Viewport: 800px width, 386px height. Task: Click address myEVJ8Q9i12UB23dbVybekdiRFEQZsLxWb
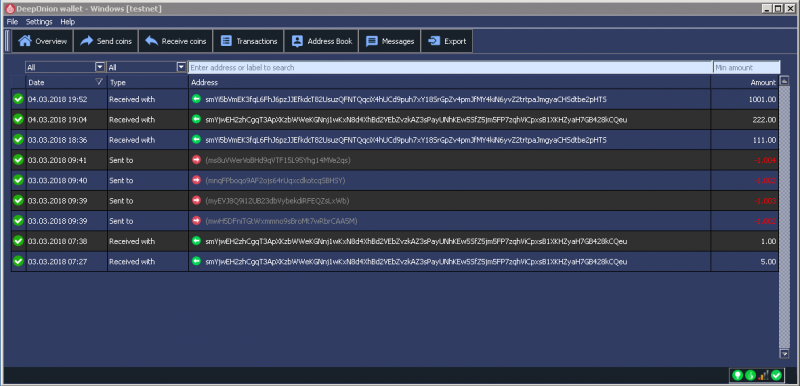(x=278, y=201)
